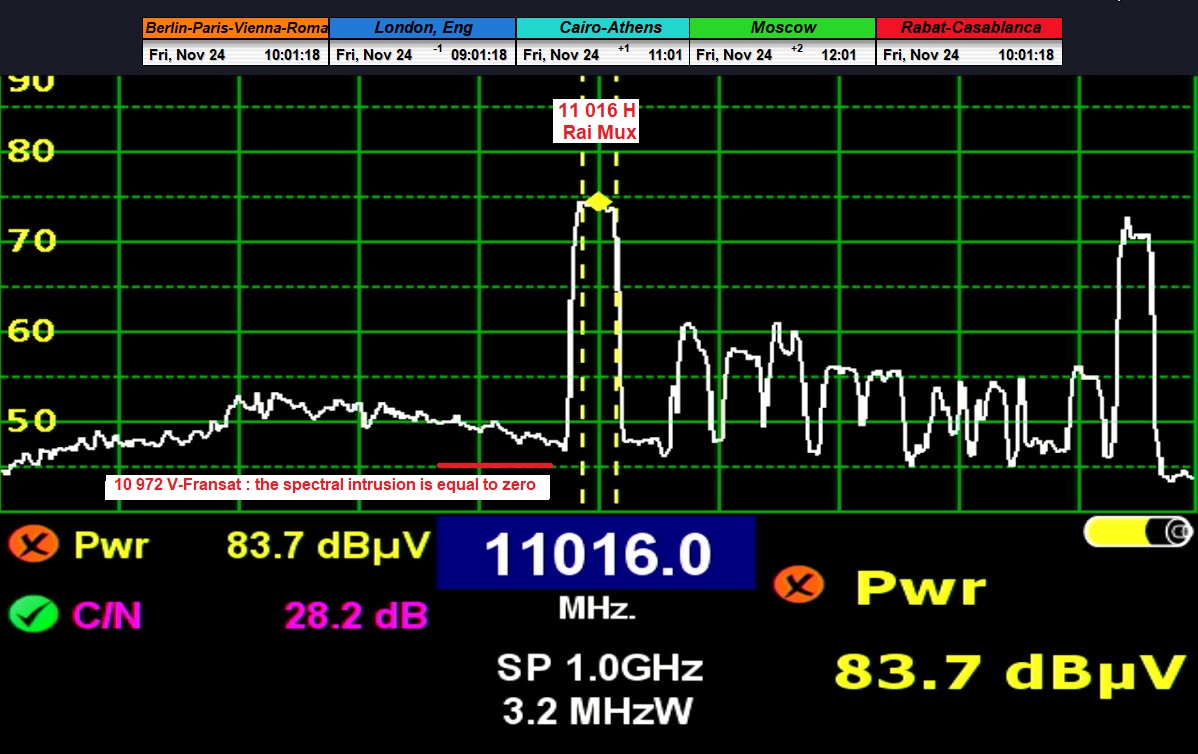Click the 70 label on the vertical axis

30,241
